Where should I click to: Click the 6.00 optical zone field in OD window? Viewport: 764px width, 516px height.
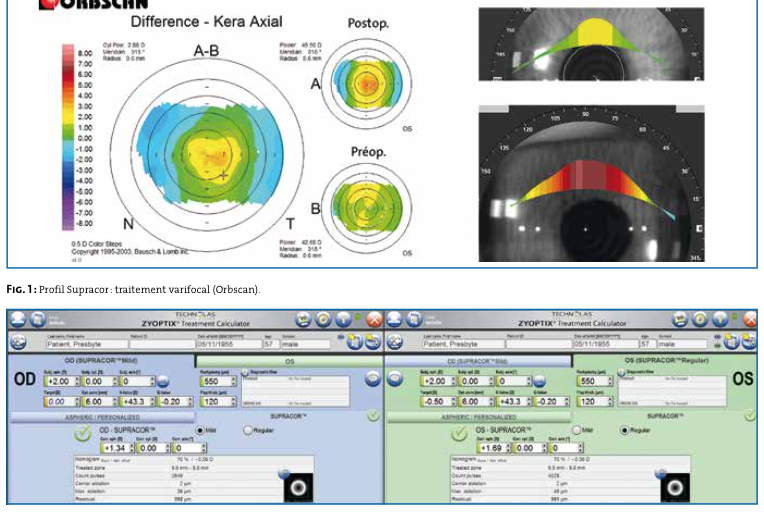coord(99,402)
